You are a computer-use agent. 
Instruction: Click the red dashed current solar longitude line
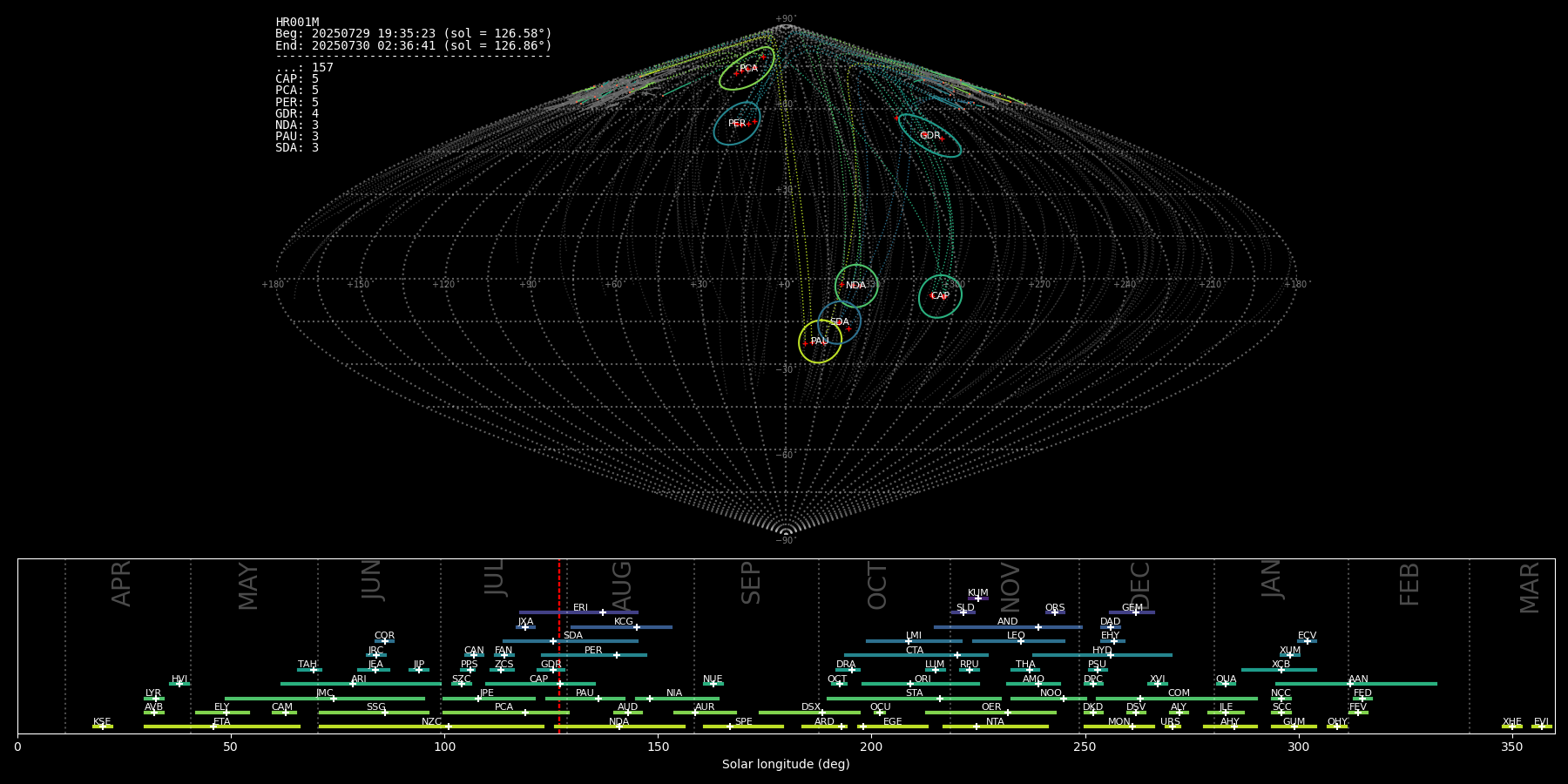(559, 645)
